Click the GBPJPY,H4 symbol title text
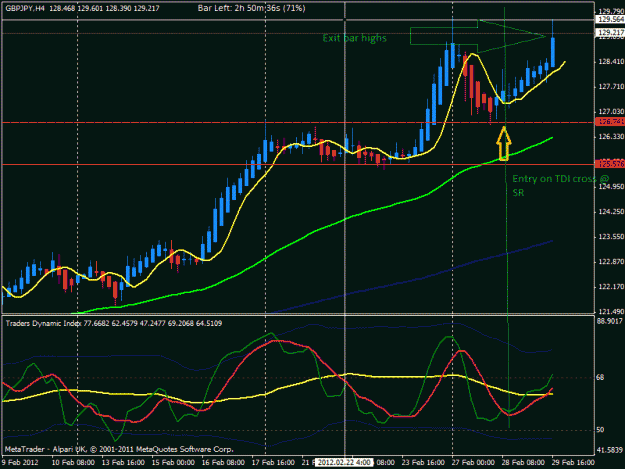 [x=25, y=8]
